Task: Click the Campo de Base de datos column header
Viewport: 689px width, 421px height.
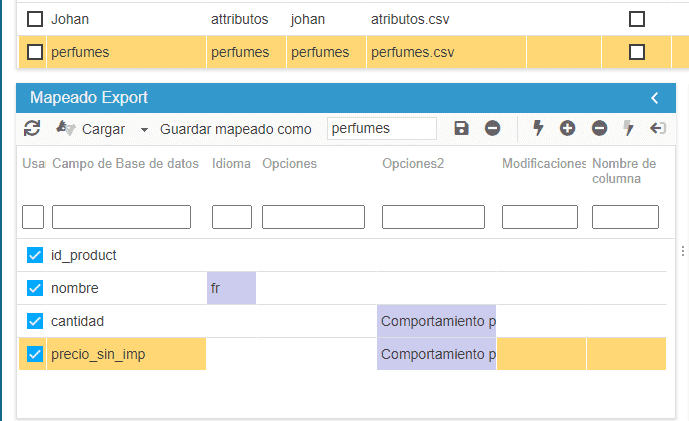Action: pos(125,163)
